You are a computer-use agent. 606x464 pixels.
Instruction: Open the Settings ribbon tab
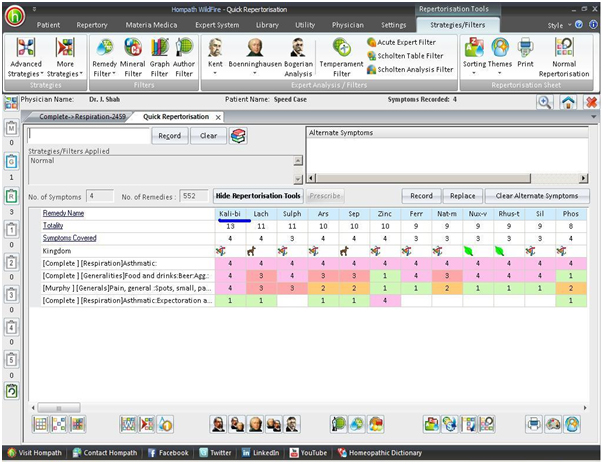(x=393, y=25)
